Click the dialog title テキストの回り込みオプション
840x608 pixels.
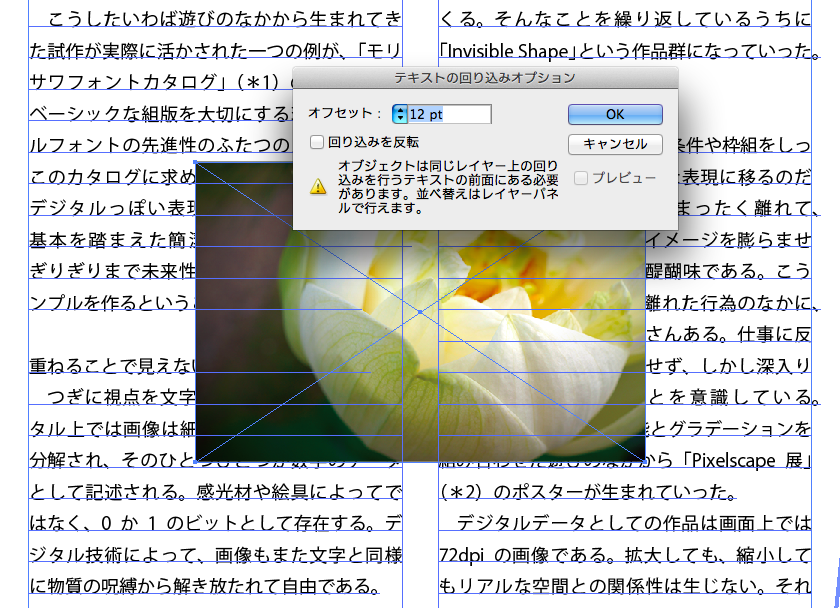[485, 78]
